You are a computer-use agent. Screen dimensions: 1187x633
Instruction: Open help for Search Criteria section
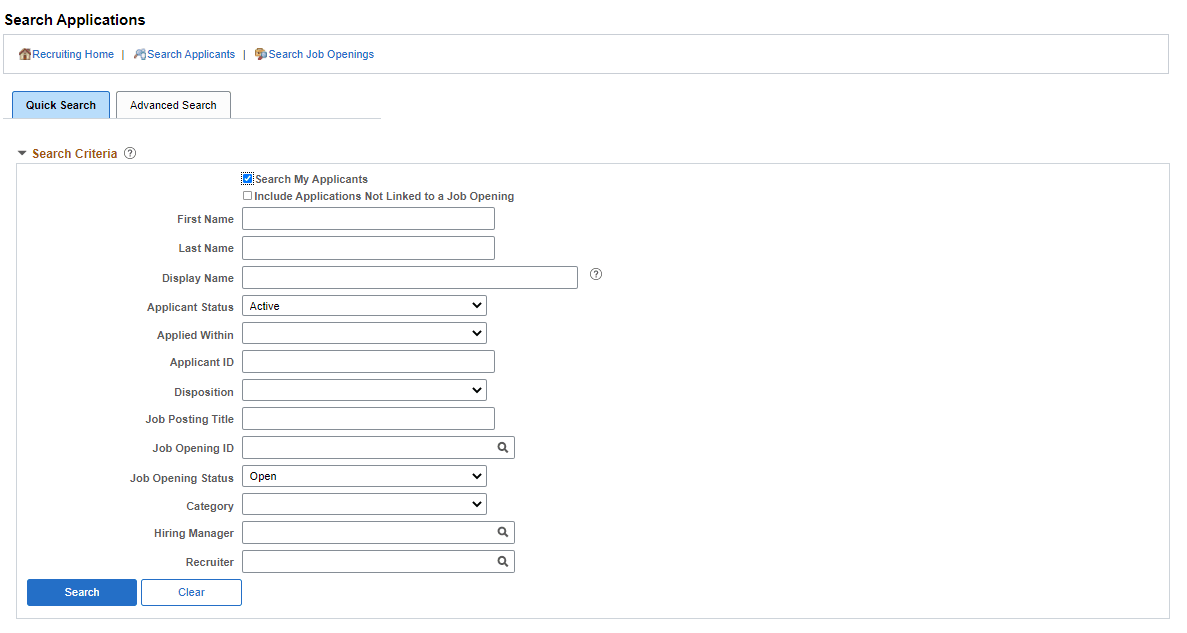[x=130, y=154]
